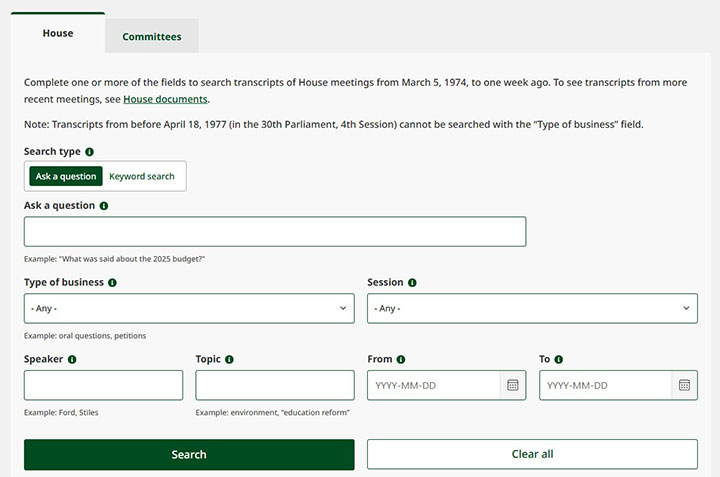The height and width of the screenshot is (477, 720).
Task: Click the Type of business info icon
Action: pyautogui.click(x=112, y=282)
